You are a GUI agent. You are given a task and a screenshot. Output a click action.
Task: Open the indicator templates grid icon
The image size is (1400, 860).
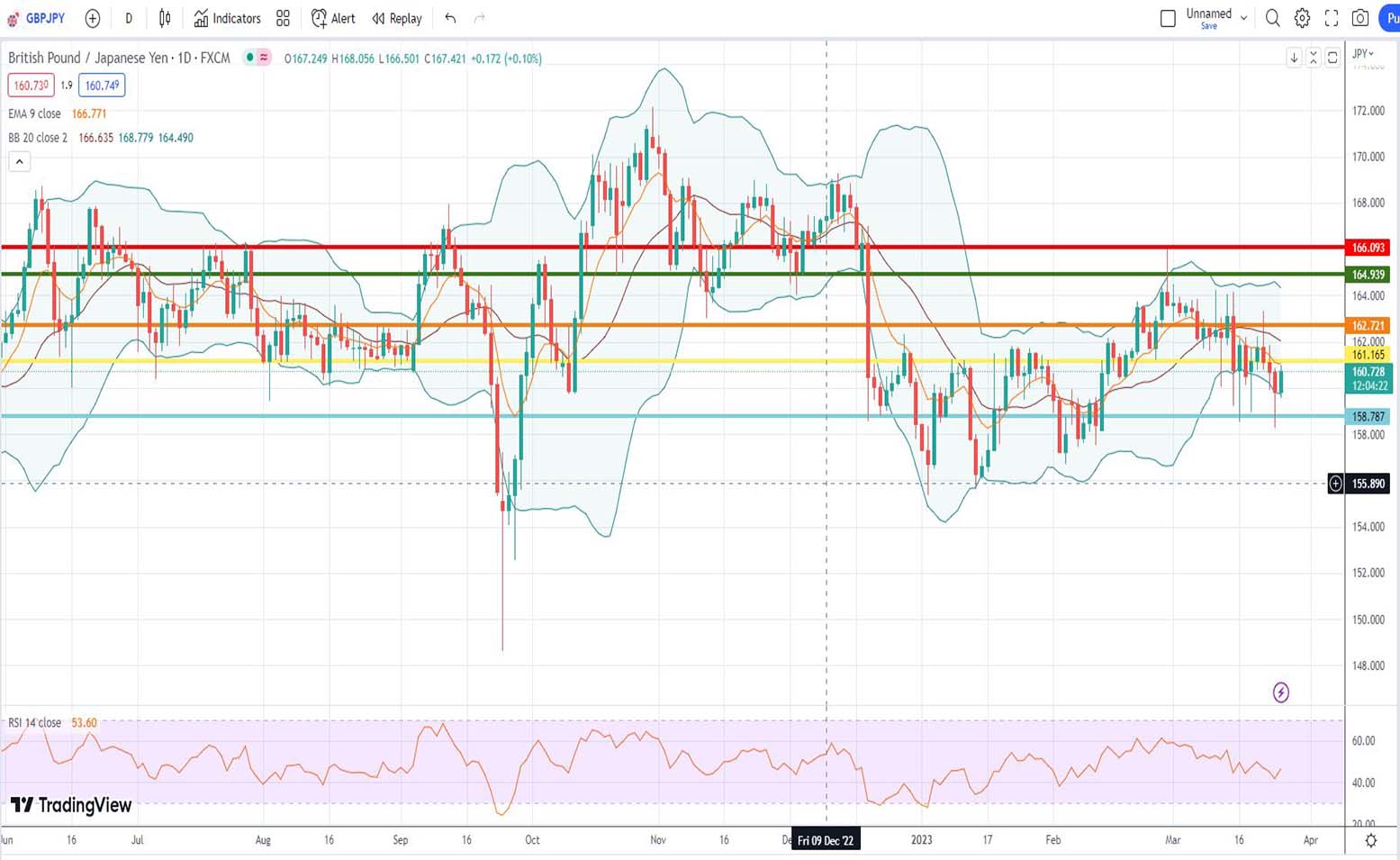tap(283, 18)
